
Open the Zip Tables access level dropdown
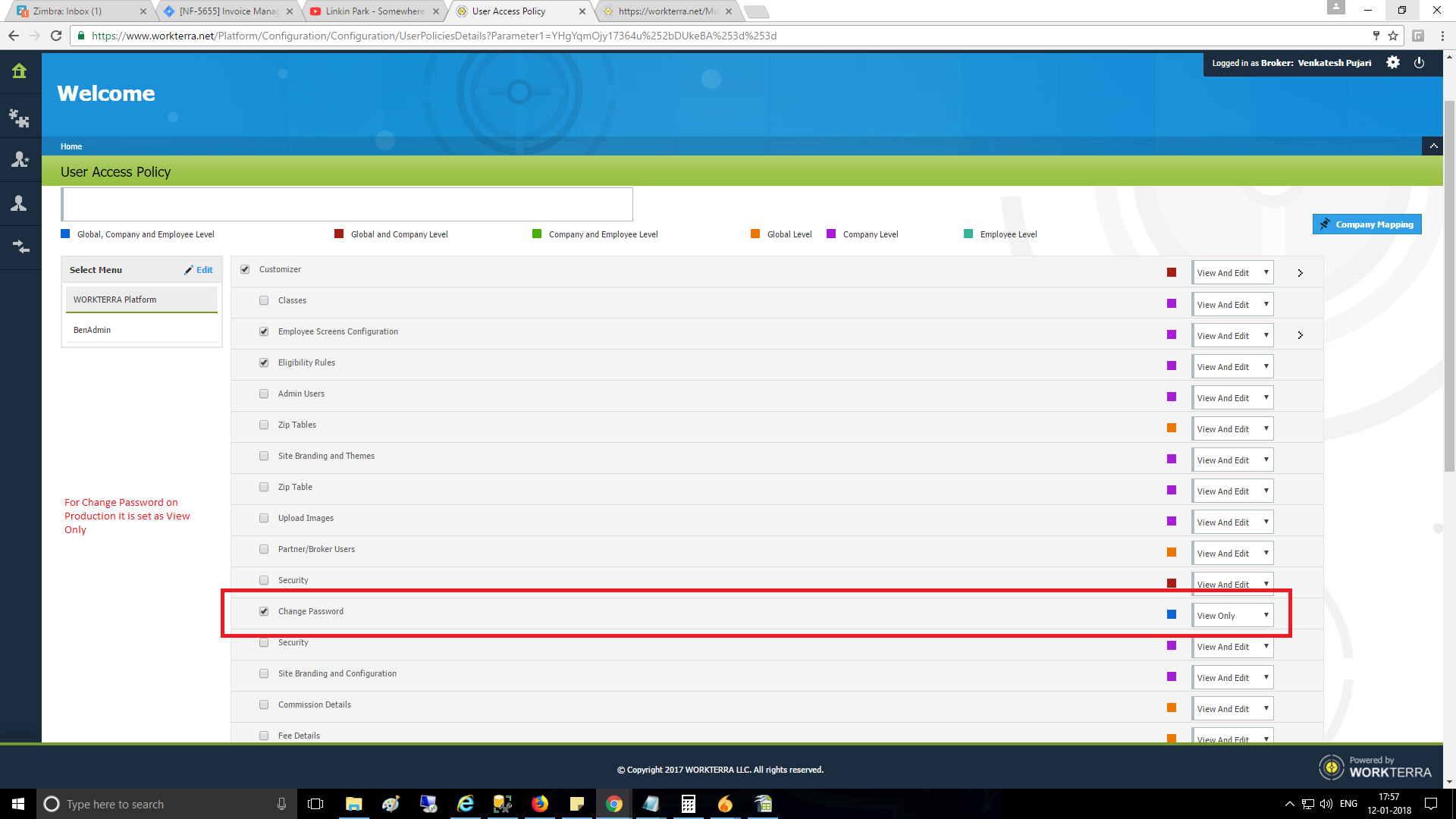pos(1232,429)
